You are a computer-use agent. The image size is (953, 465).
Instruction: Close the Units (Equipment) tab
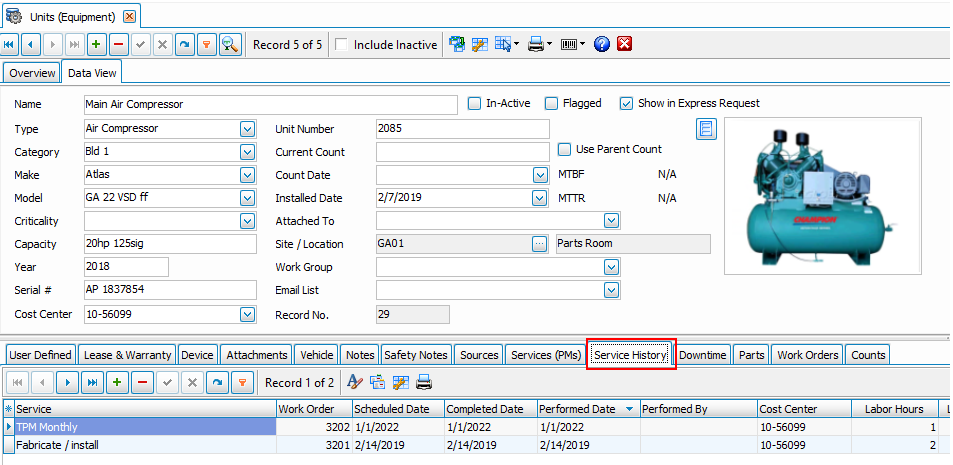[x=129, y=16]
